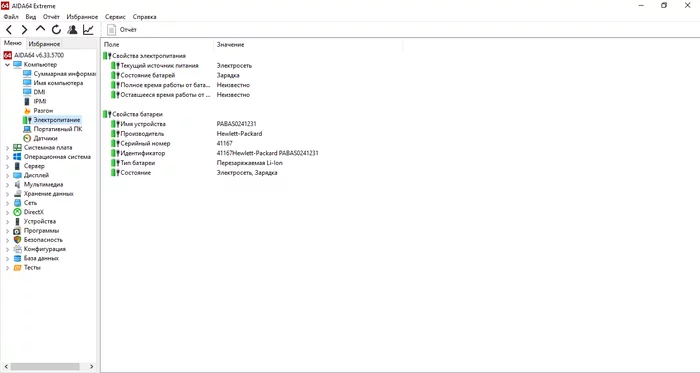Screen dimensions: 700x373
Task: Open the Вид menu
Action: coord(31,17)
